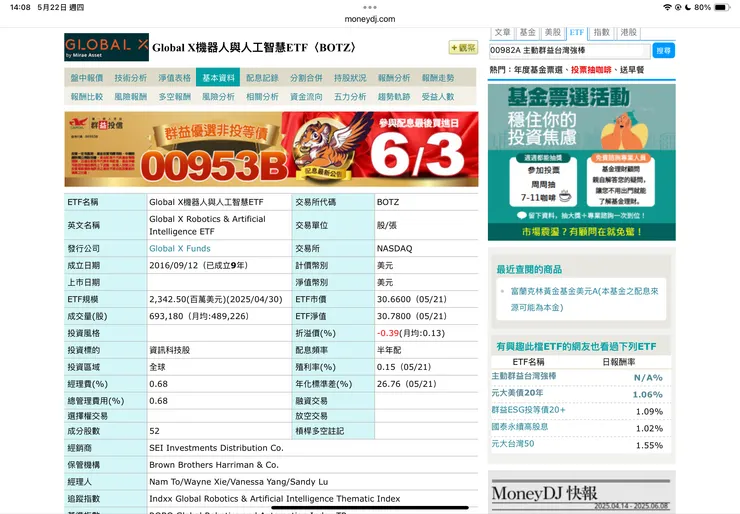Click the moneydj.com address bar
This screenshot has height=514, width=740.
point(370,19)
